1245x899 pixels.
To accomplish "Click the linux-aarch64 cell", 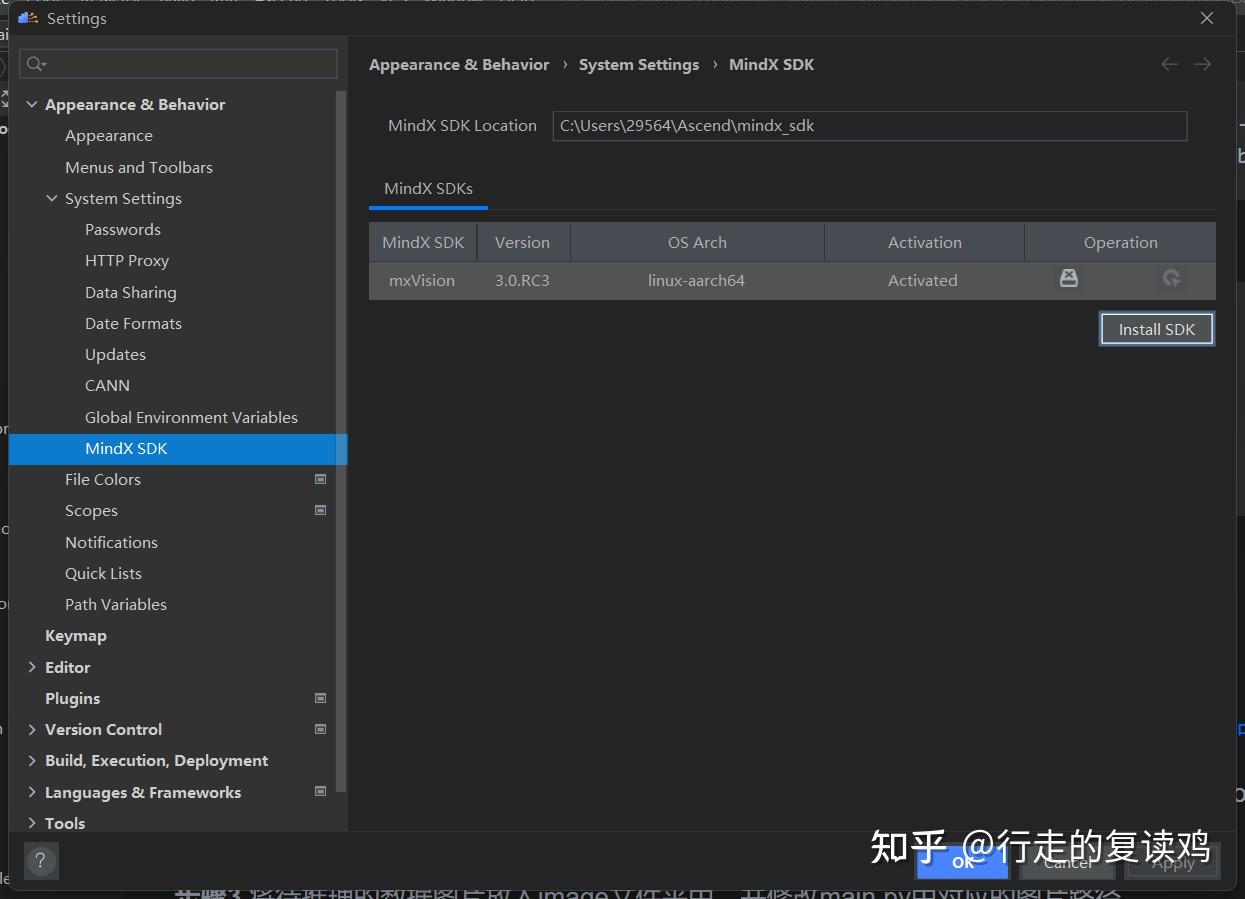I will (x=696, y=280).
